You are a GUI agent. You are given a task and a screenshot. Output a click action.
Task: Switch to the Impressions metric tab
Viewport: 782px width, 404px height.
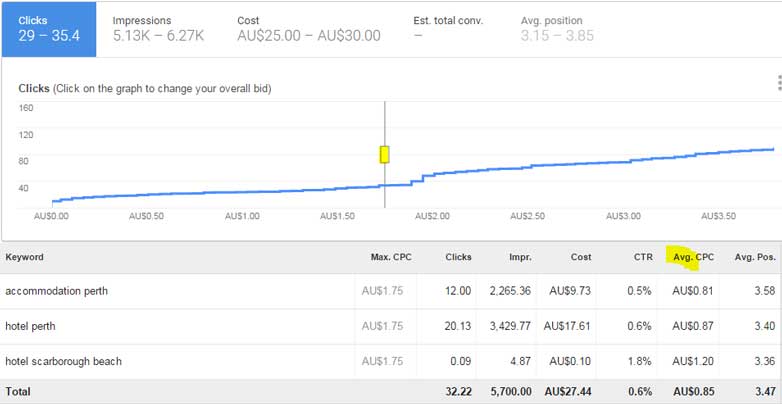158,29
